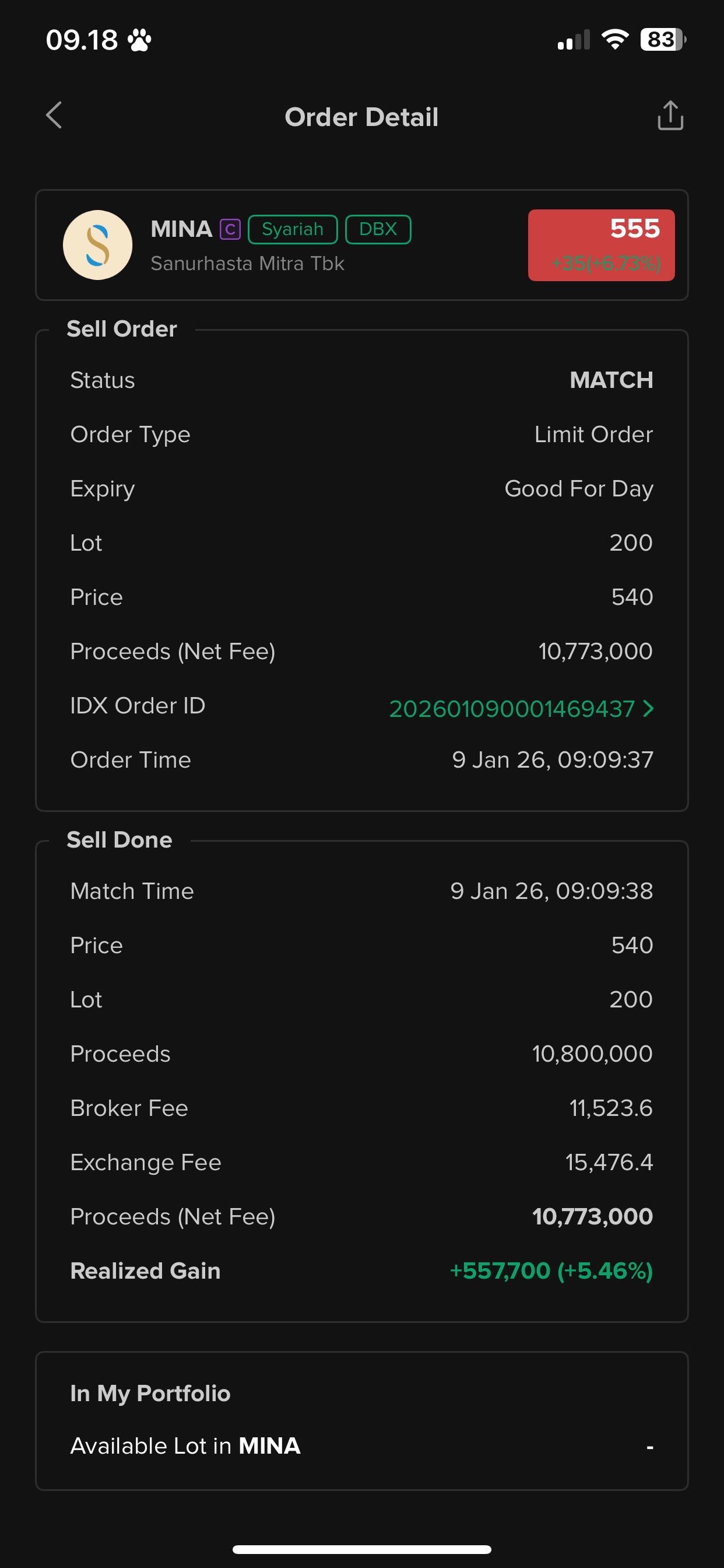Tap the DBX tag
The image size is (724, 1568).
pyautogui.click(x=378, y=229)
